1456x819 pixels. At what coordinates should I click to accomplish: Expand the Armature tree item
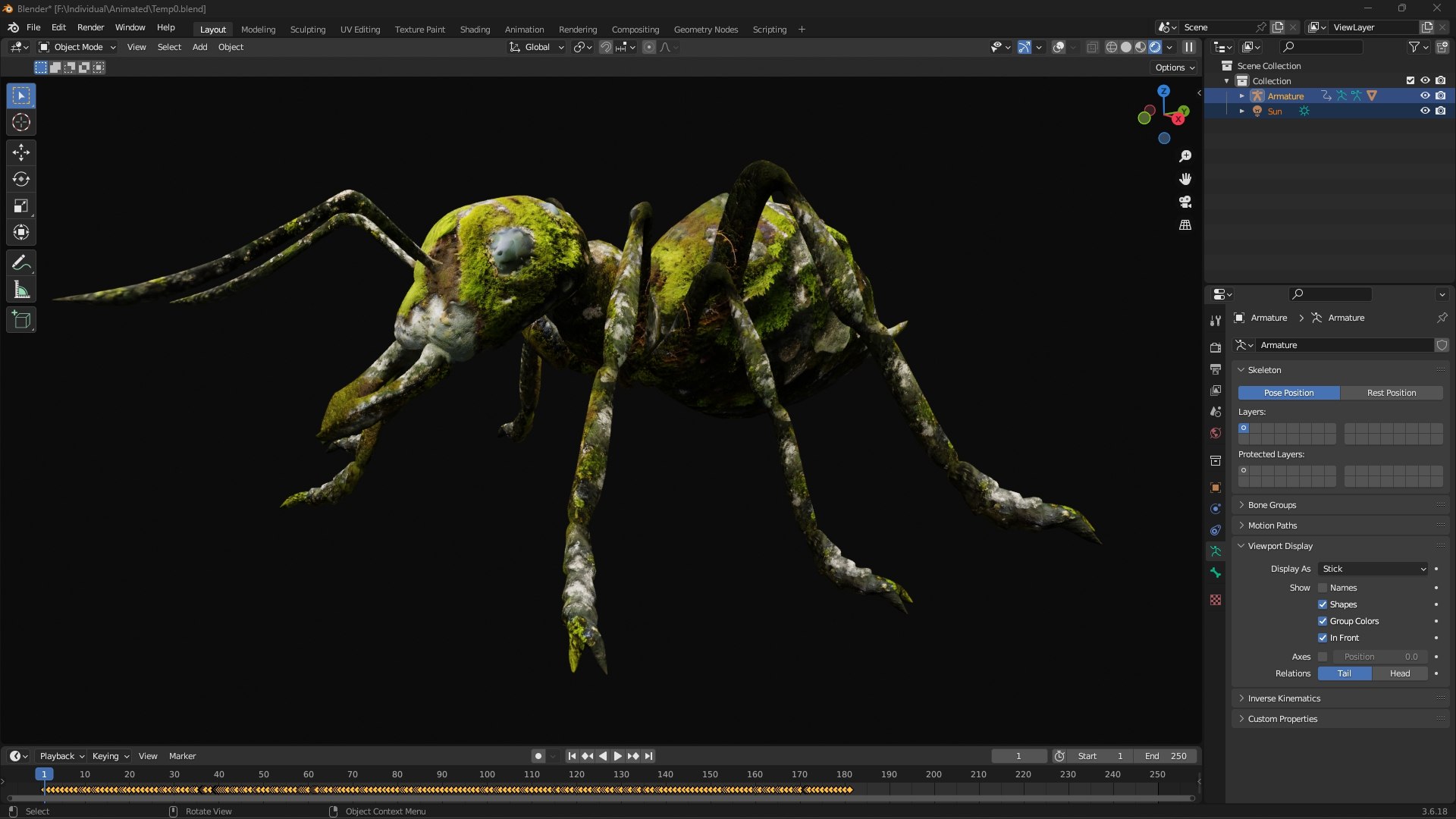pyautogui.click(x=1241, y=96)
